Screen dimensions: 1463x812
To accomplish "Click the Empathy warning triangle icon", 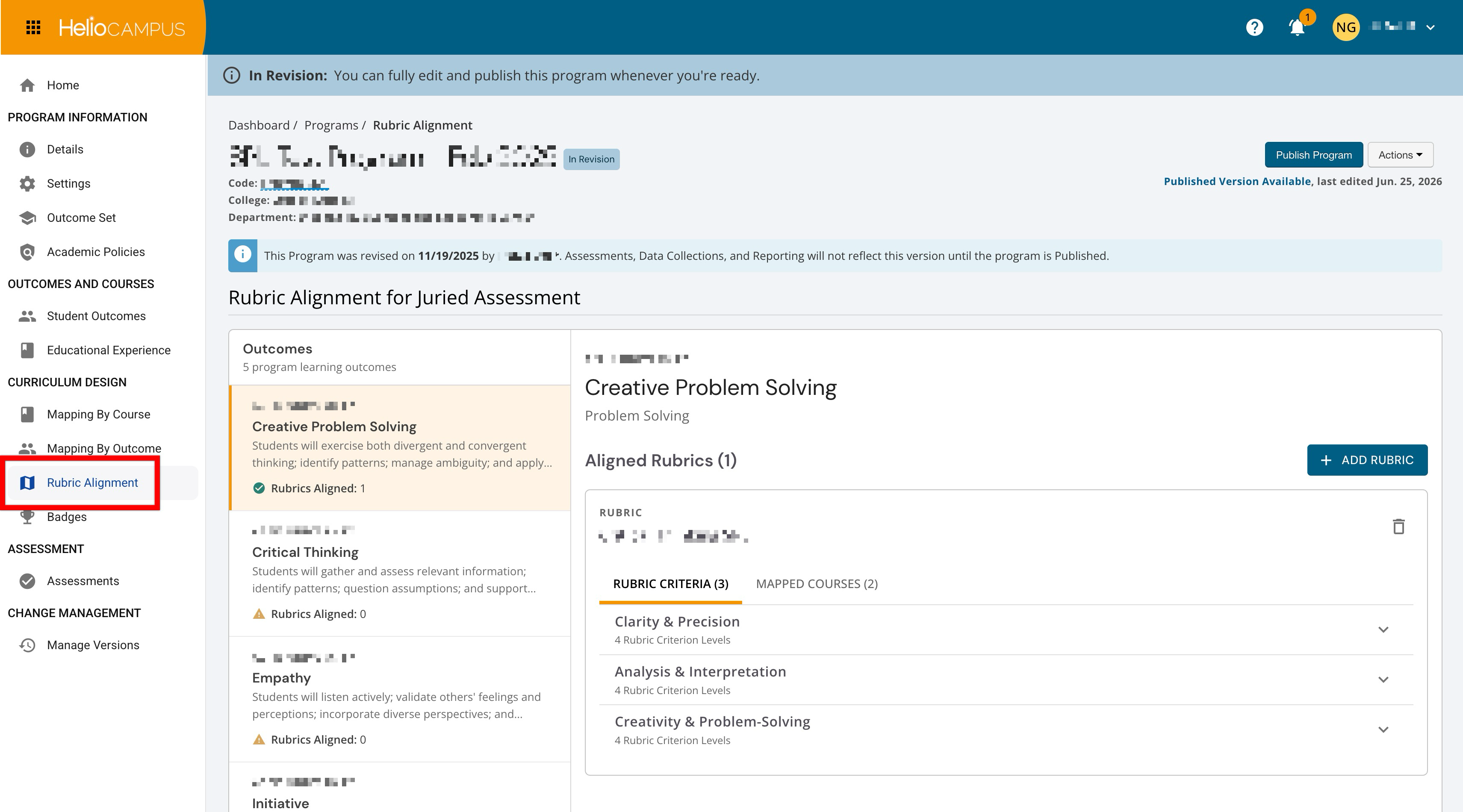I will pos(259,739).
